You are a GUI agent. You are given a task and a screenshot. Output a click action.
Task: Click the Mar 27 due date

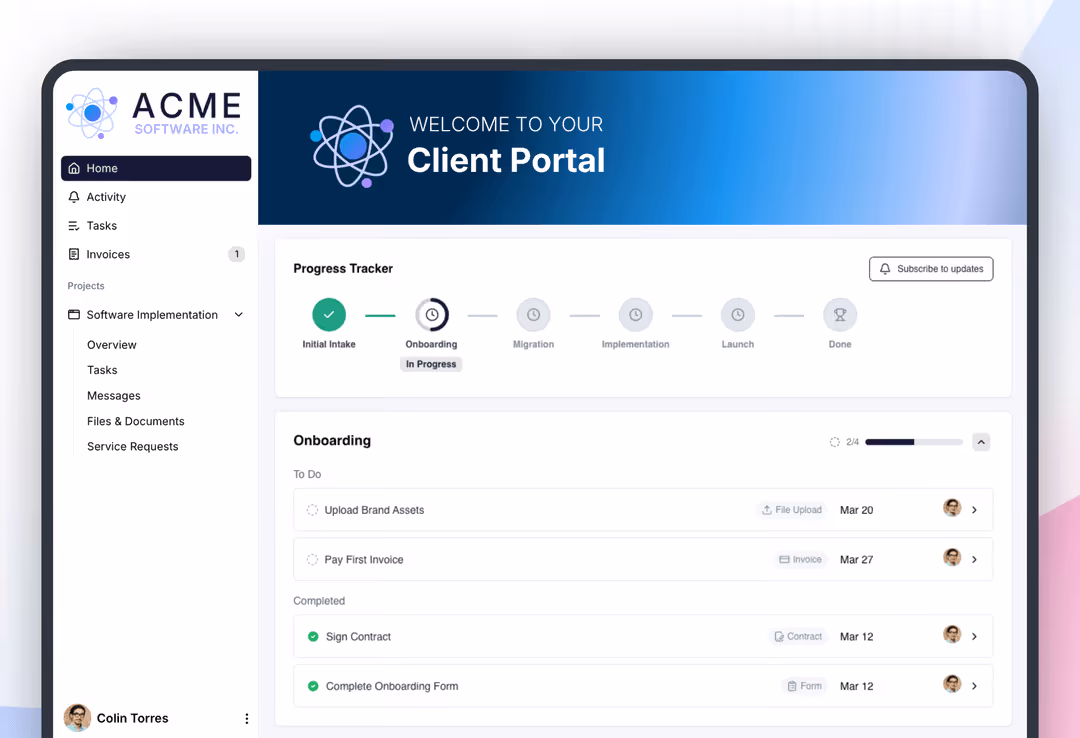(x=856, y=560)
